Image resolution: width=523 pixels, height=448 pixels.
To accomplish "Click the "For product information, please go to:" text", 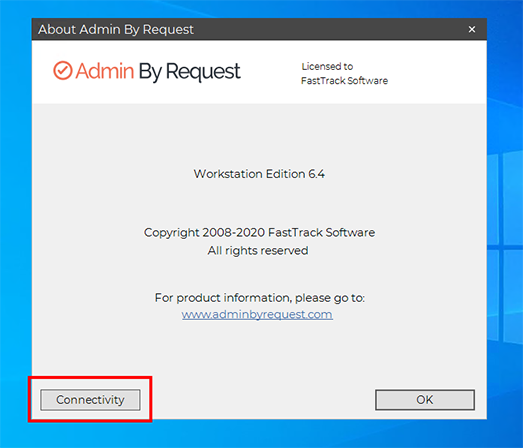I will click(259, 298).
